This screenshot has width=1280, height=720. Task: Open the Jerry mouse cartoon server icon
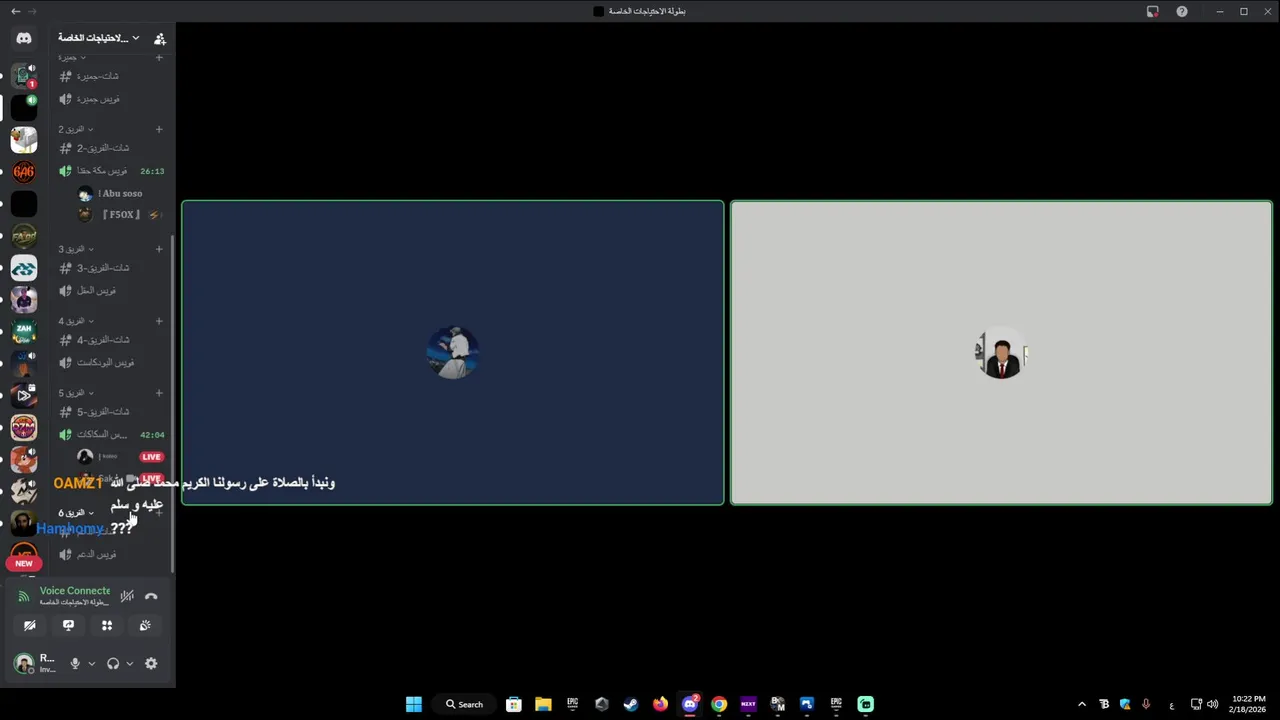point(24,459)
